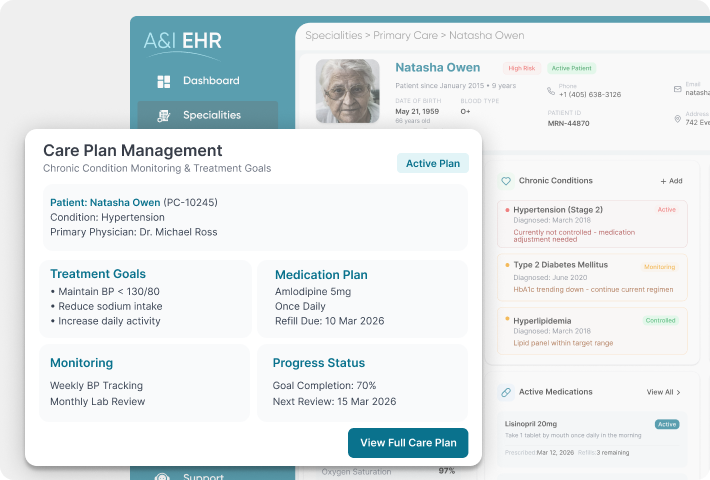Click Condition: Hypertension line
This screenshot has height=480, width=710.
[x=107, y=217]
